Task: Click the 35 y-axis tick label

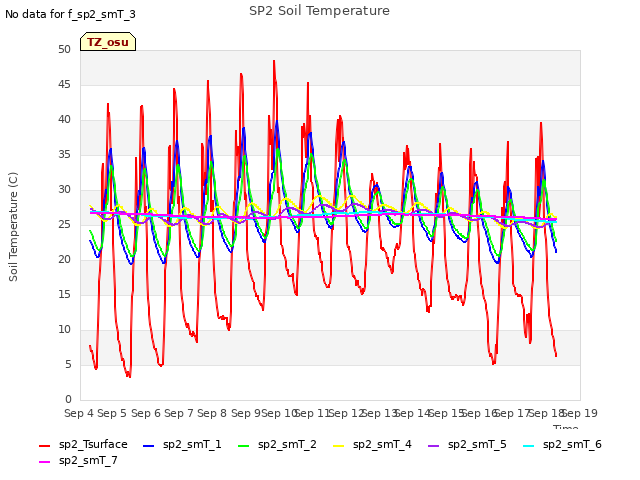Action: pyautogui.click(x=64, y=155)
